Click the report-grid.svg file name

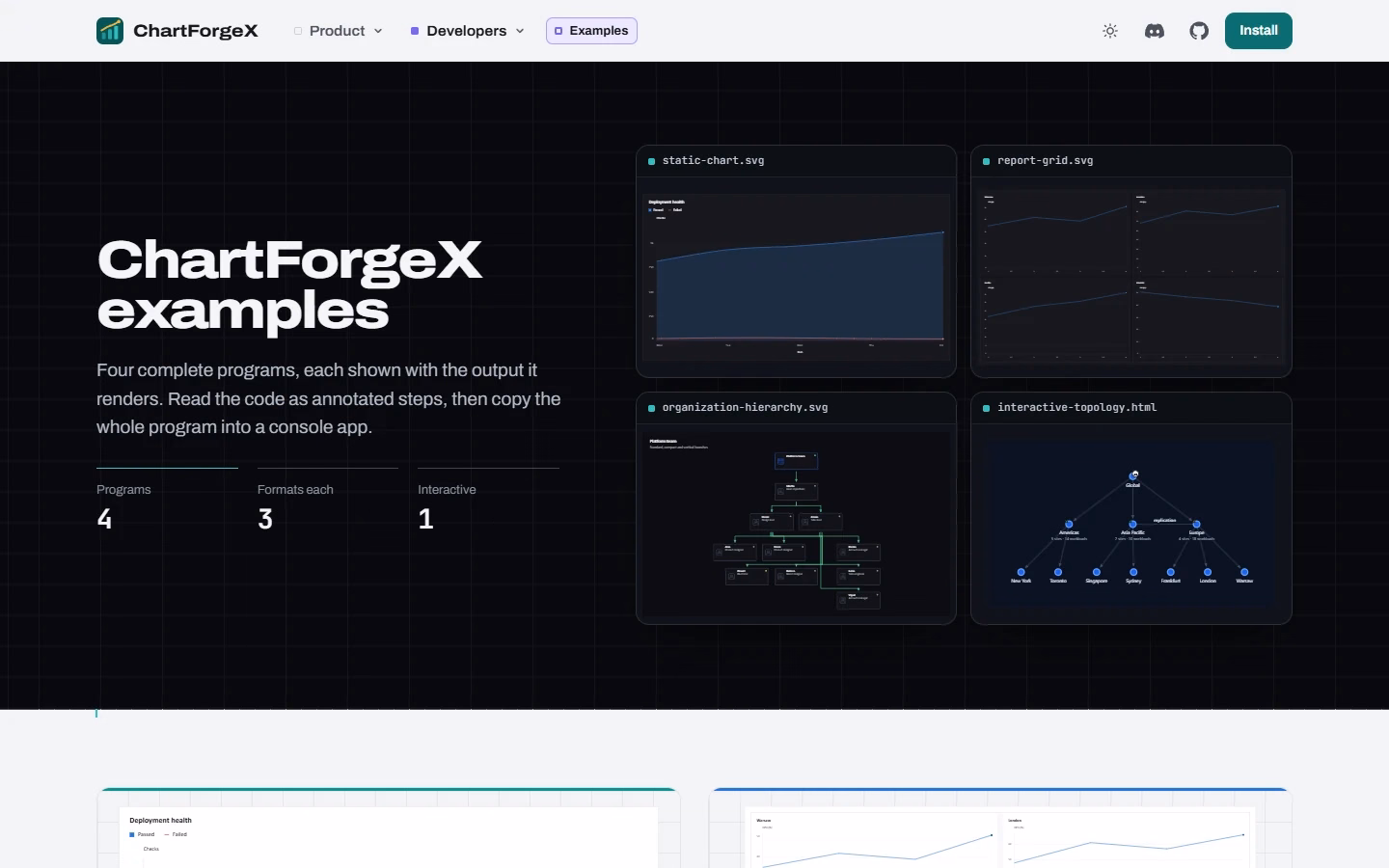(x=1045, y=161)
